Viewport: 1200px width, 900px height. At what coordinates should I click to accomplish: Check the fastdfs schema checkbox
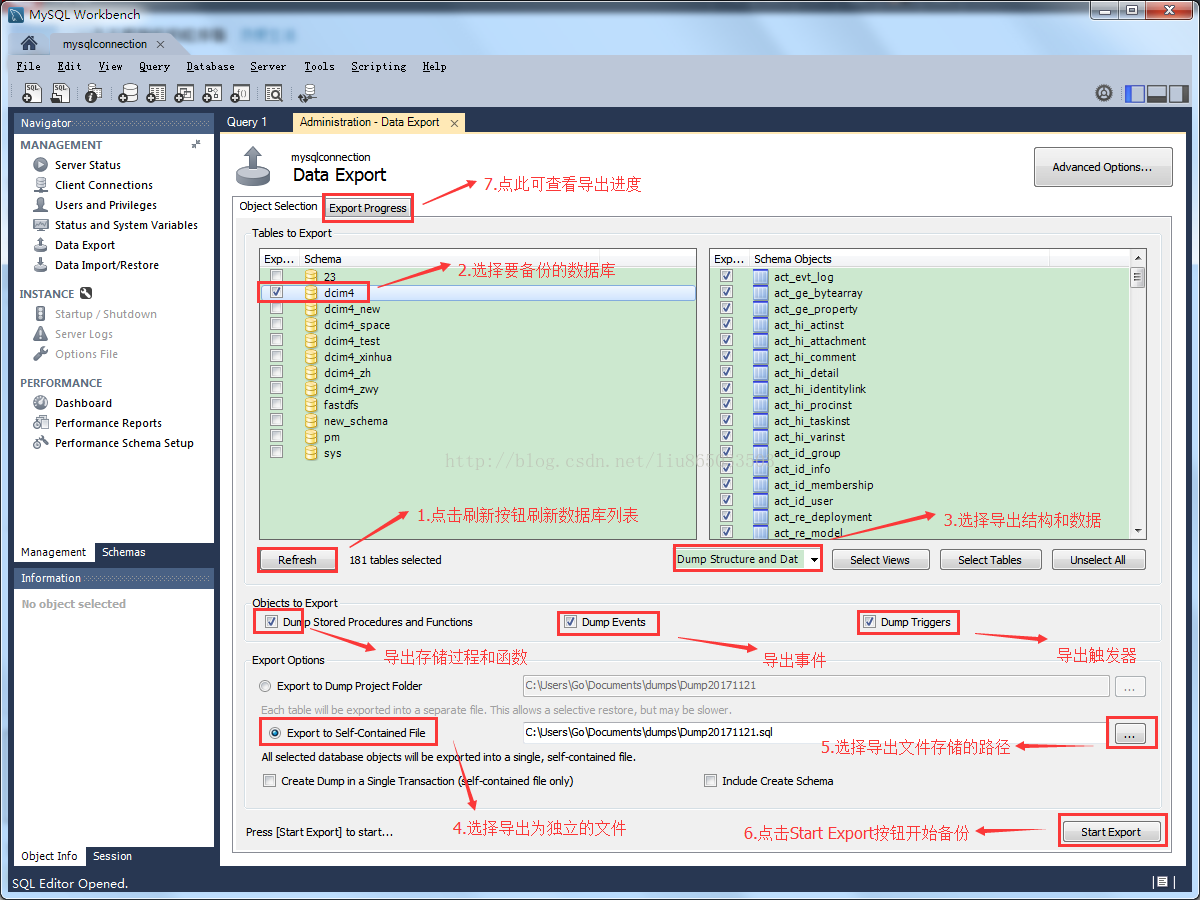(x=276, y=404)
